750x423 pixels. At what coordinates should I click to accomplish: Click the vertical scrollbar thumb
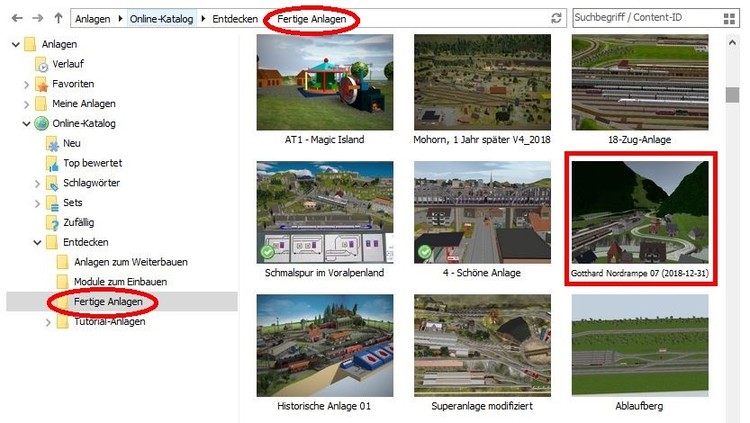[x=732, y=95]
